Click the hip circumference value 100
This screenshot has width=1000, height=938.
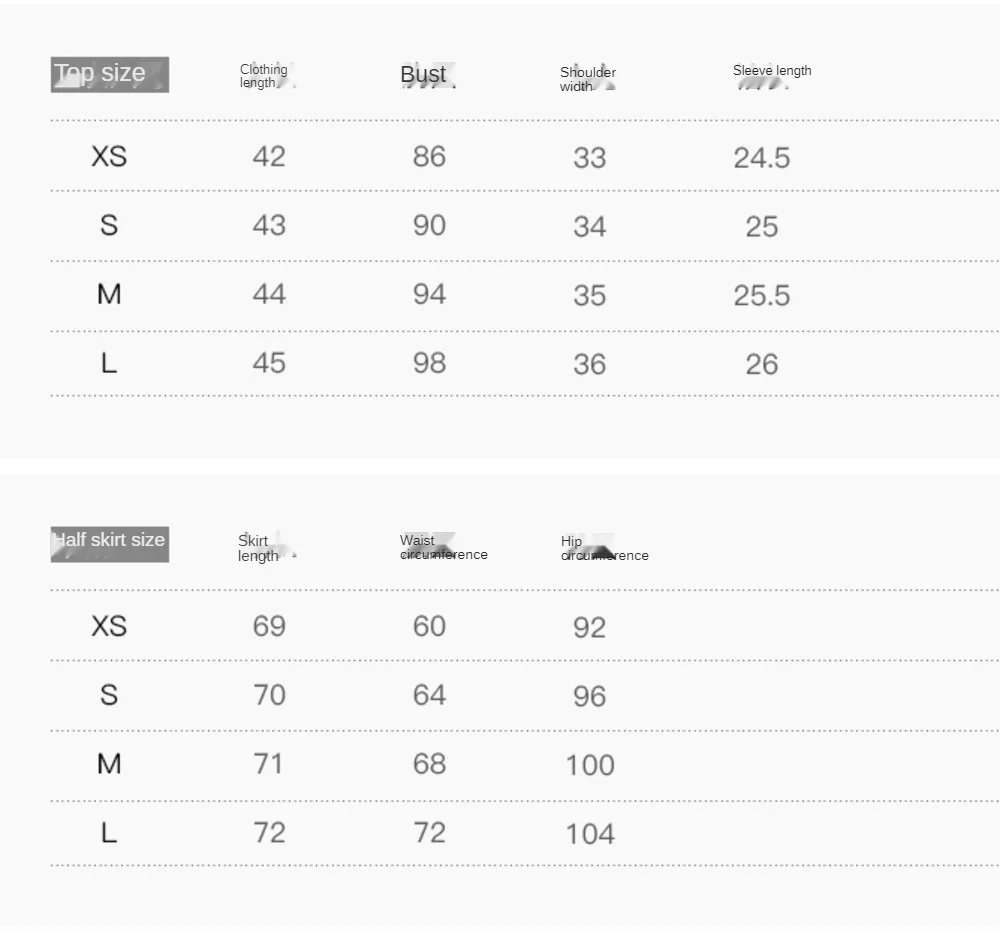pyautogui.click(x=590, y=765)
